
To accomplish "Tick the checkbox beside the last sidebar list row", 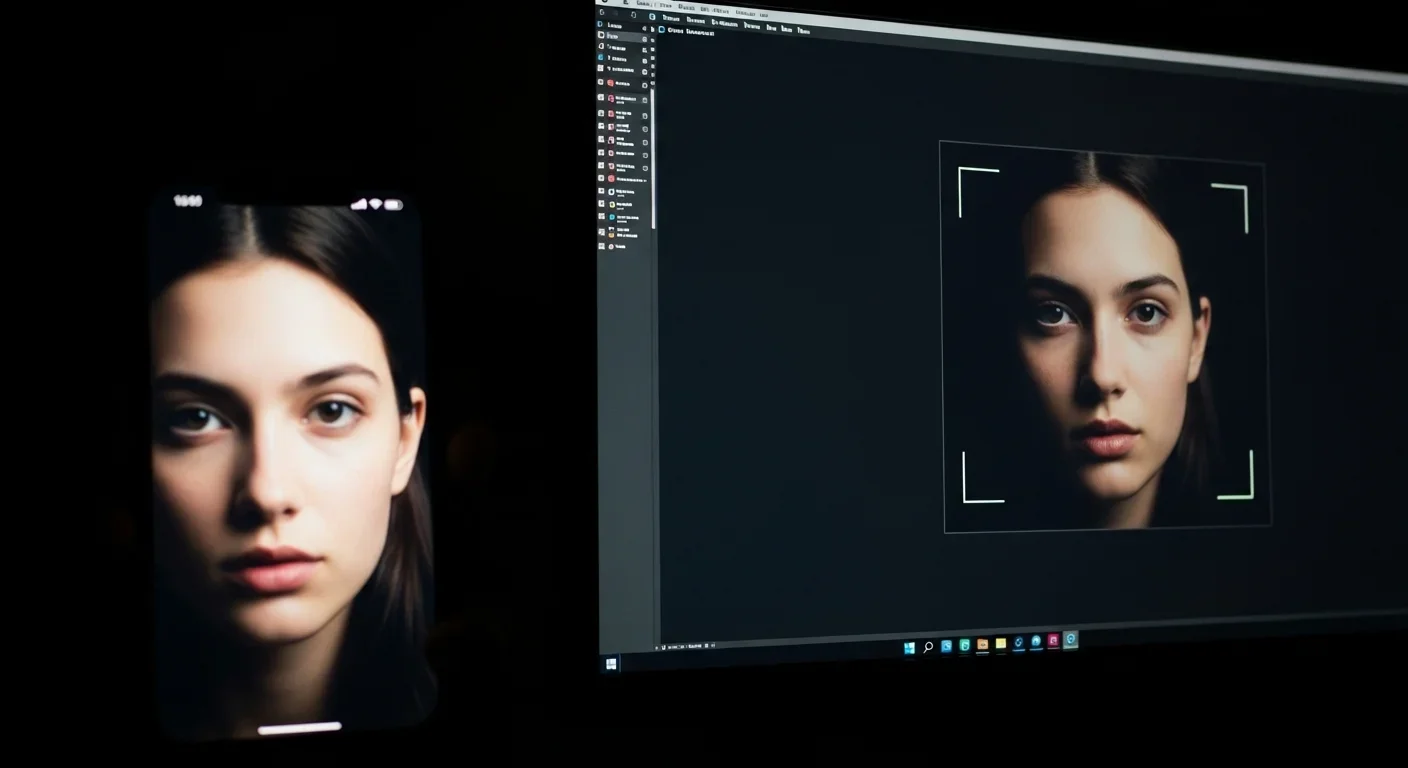I will tap(601, 245).
